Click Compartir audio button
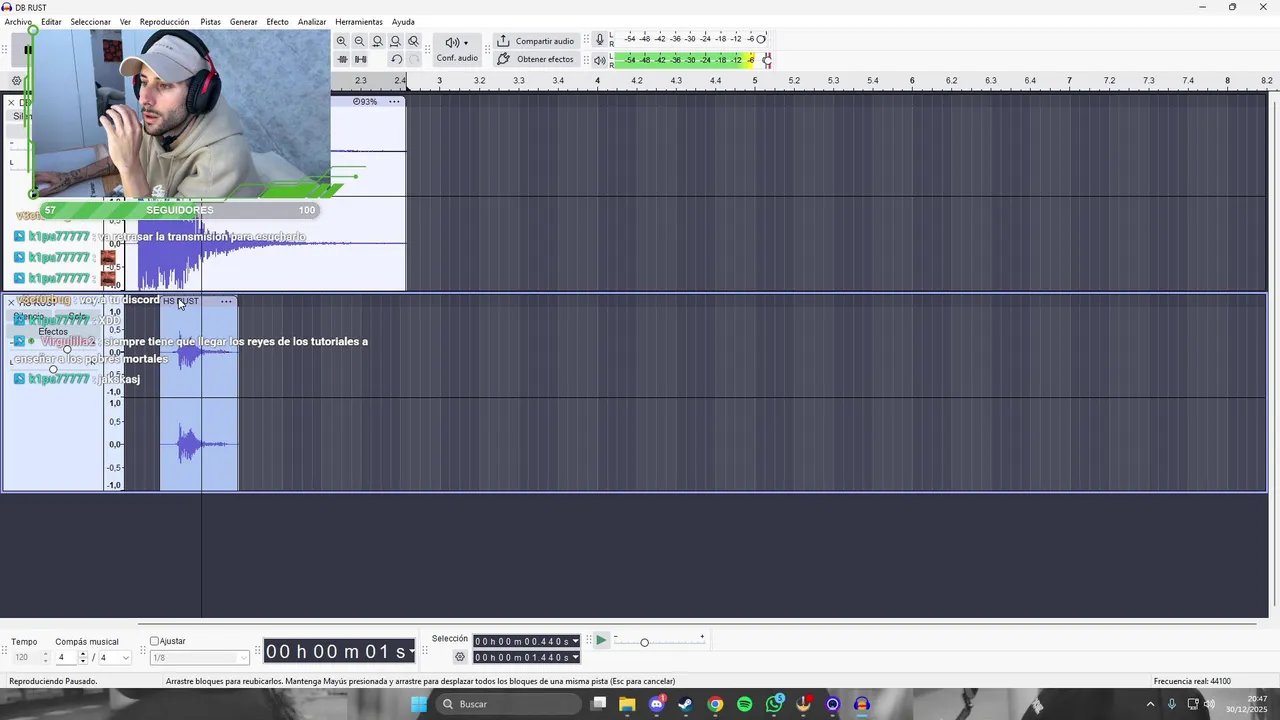Screen dimensions: 1280x720 536,41
